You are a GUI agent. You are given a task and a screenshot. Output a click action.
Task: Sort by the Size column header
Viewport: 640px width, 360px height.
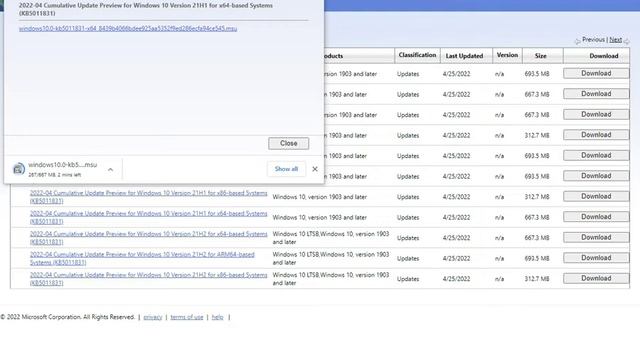tap(541, 56)
